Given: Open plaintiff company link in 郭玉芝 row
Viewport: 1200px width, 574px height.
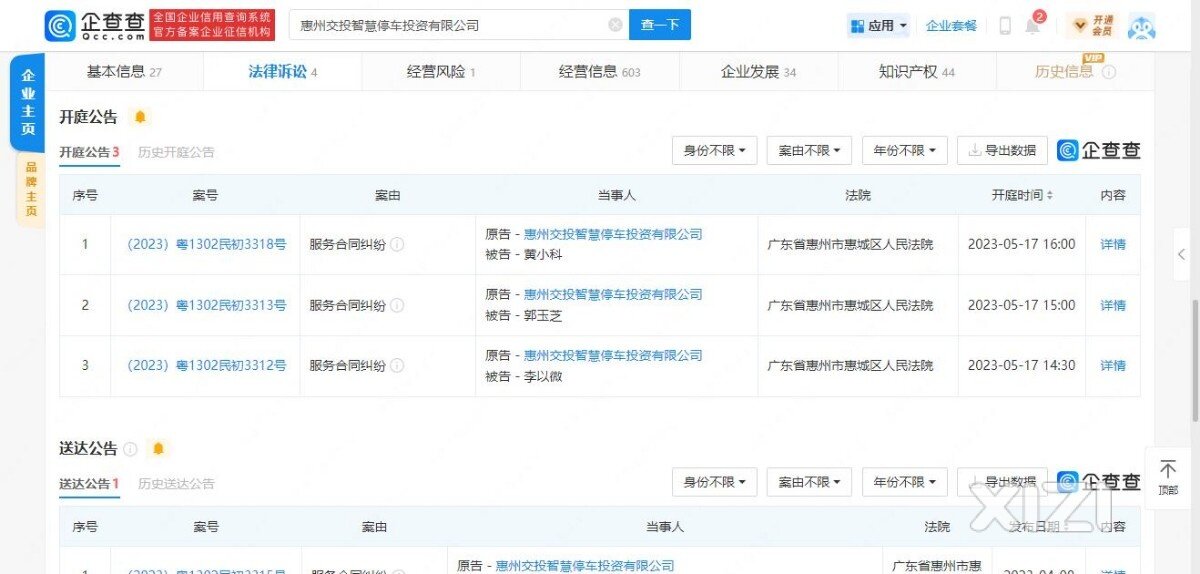Looking at the screenshot, I should point(613,294).
